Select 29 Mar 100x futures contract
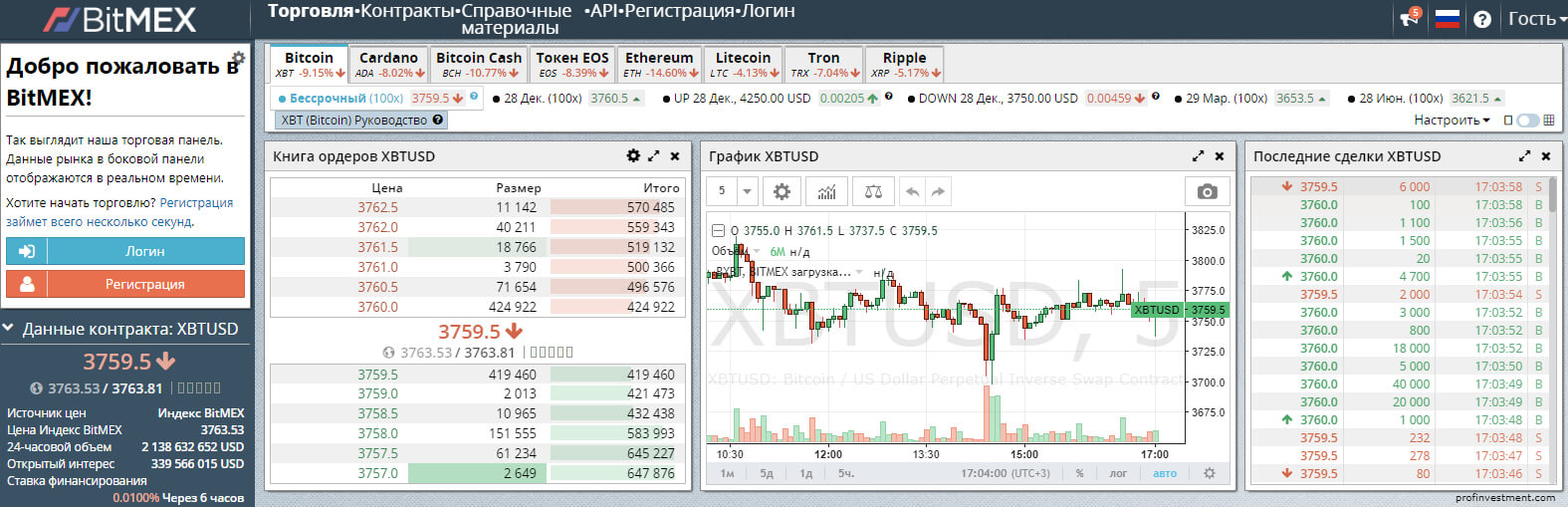 tap(1251, 98)
